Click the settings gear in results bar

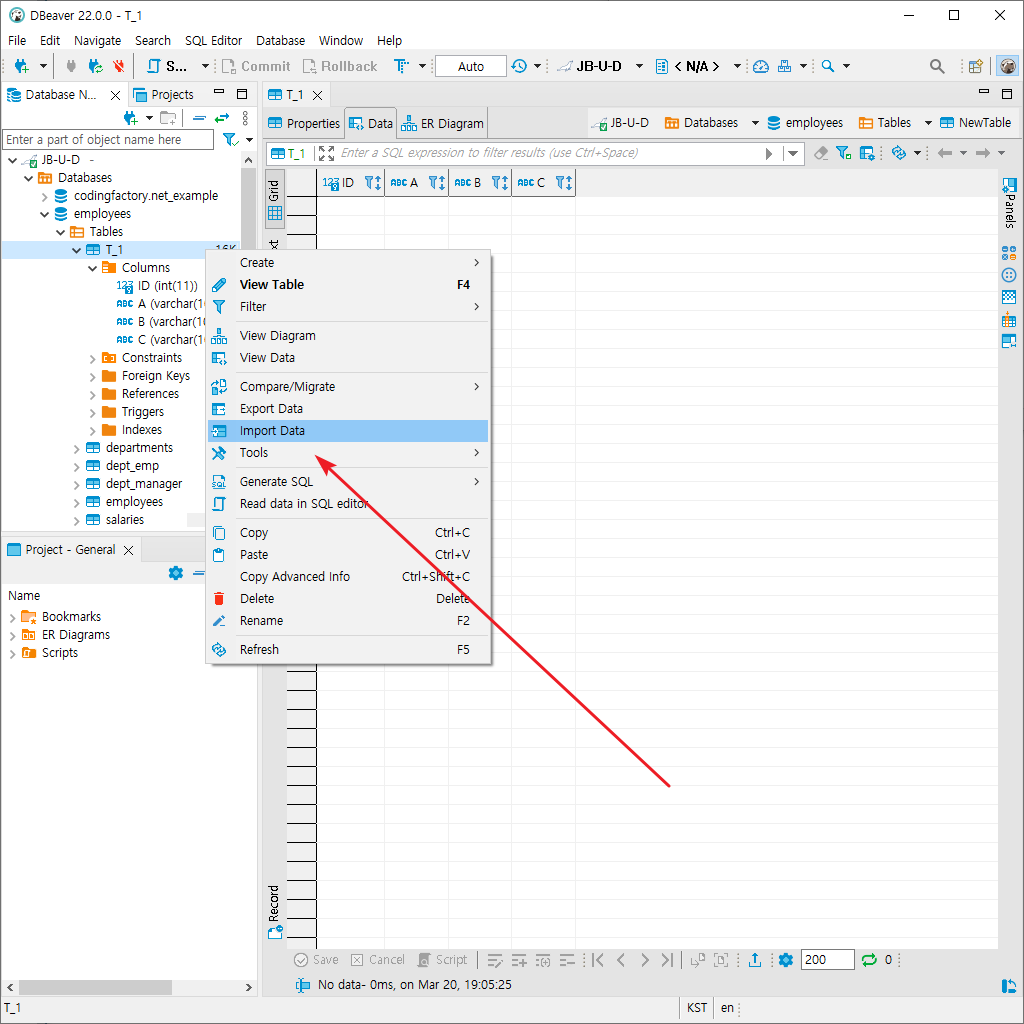(786, 959)
